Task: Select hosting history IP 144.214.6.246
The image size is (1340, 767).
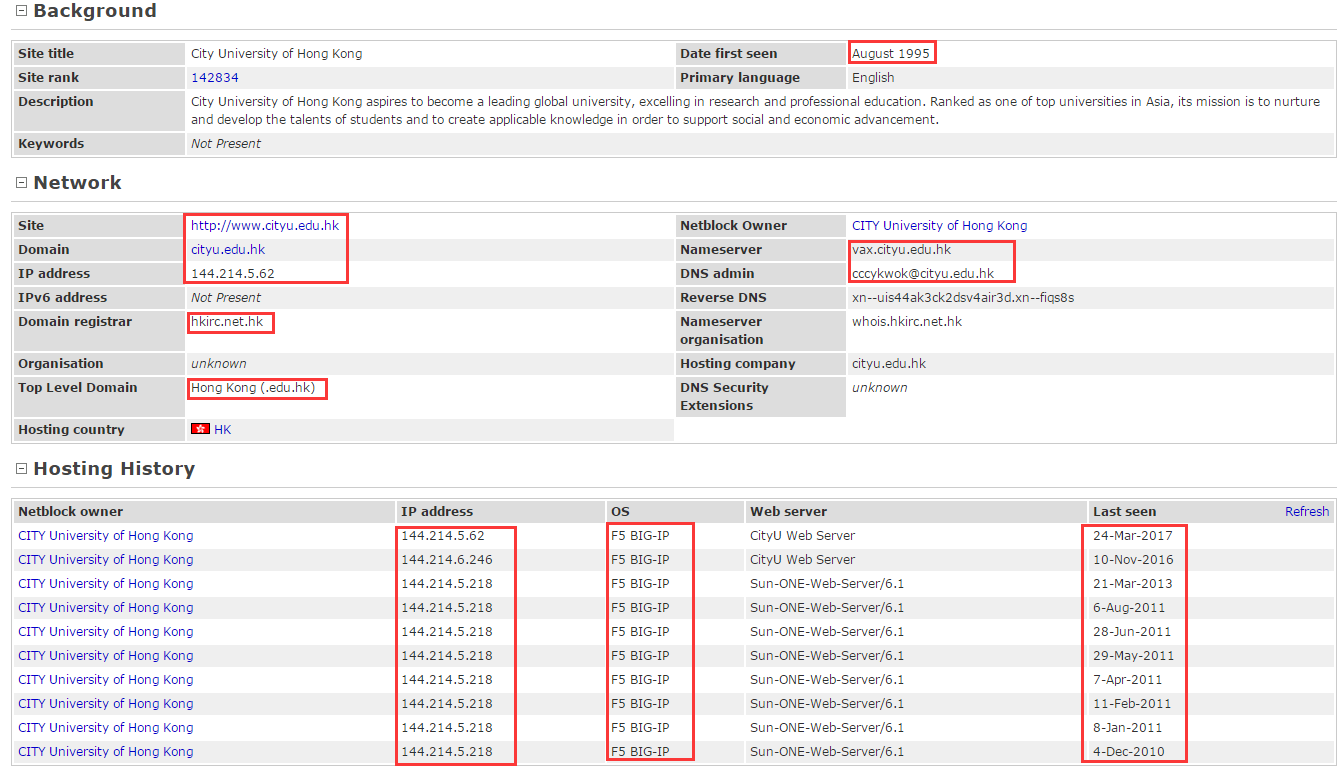Action: click(447, 560)
